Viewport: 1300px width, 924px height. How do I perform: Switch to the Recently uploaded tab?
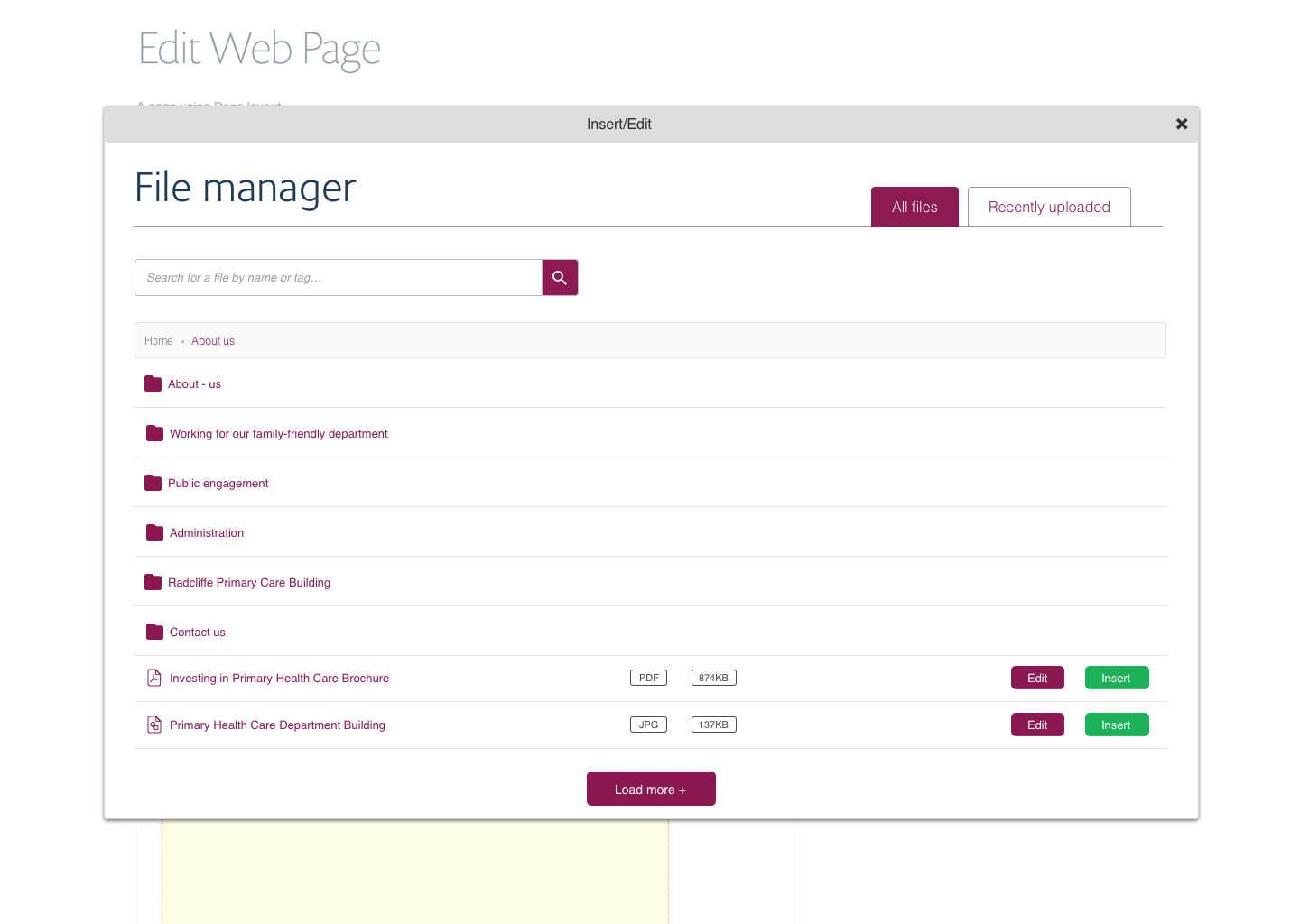click(x=1048, y=208)
